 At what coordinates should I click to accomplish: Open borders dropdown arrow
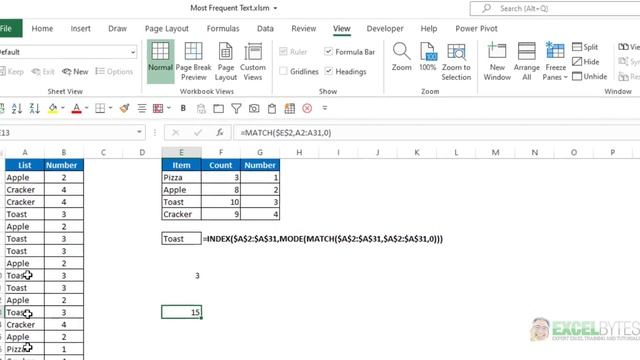[x=110, y=108]
